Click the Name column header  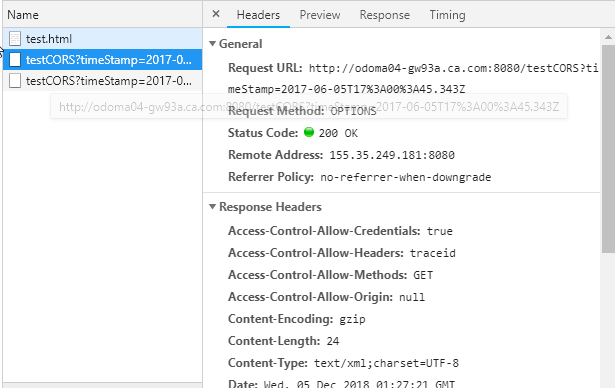coord(23,15)
